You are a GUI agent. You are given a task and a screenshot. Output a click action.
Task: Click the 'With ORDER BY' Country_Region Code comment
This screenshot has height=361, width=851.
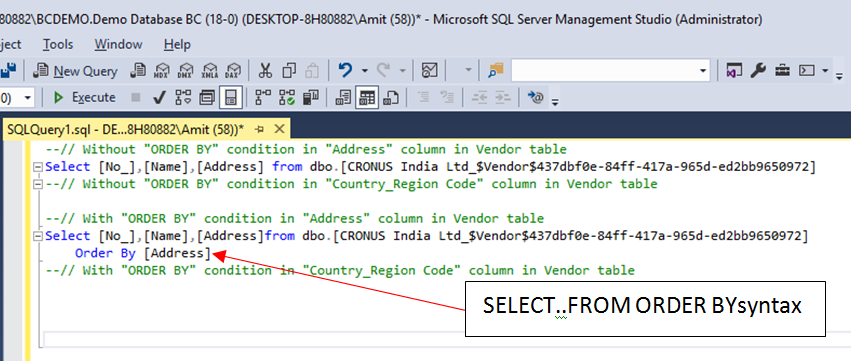340,270
